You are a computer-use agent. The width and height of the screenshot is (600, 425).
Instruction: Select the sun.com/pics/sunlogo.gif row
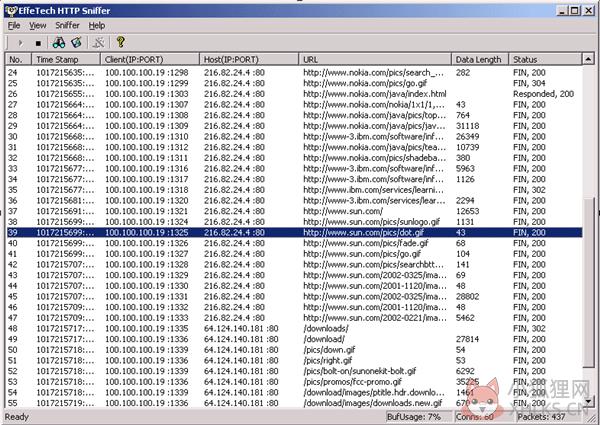coord(295,222)
